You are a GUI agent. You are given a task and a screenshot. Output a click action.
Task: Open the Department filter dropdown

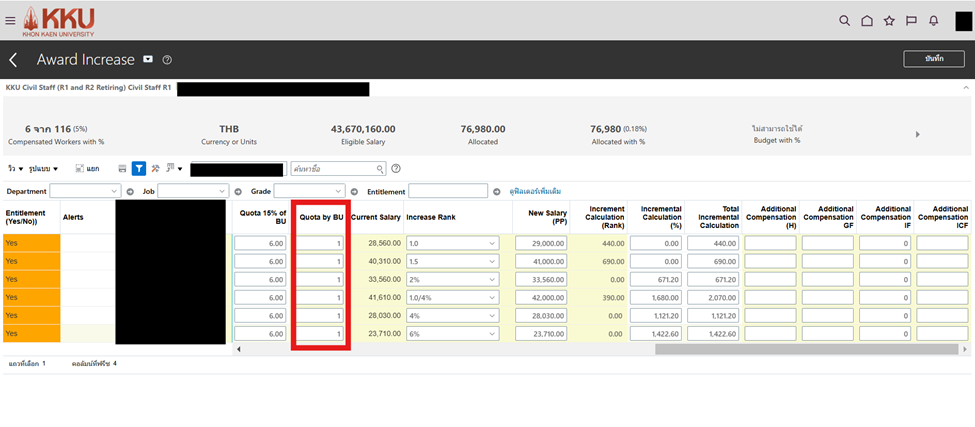pyautogui.click(x=85, y=191)
